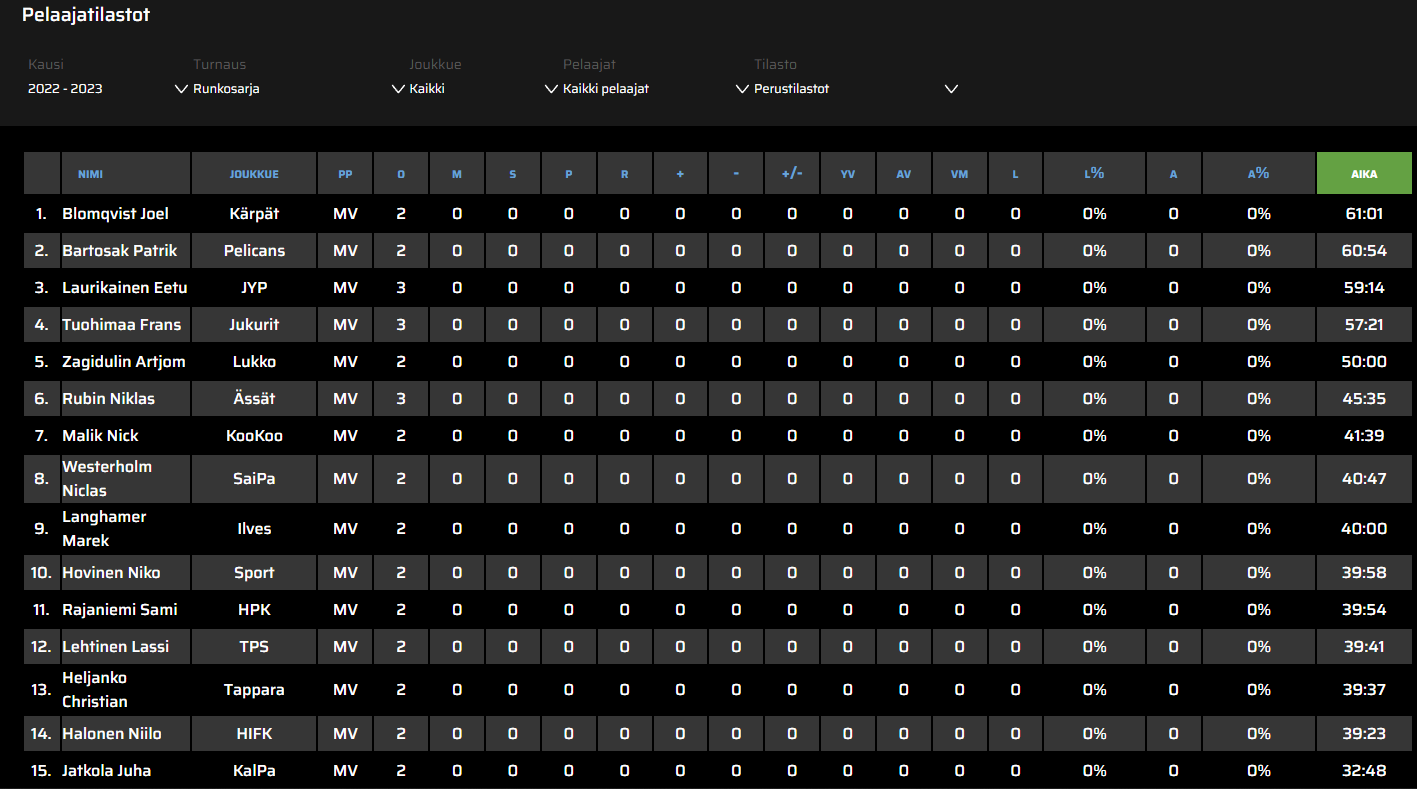Click team name Lukko
The width and height of the screenshot is (1417, 789).
pyautogui.click(x=254, y=362)
